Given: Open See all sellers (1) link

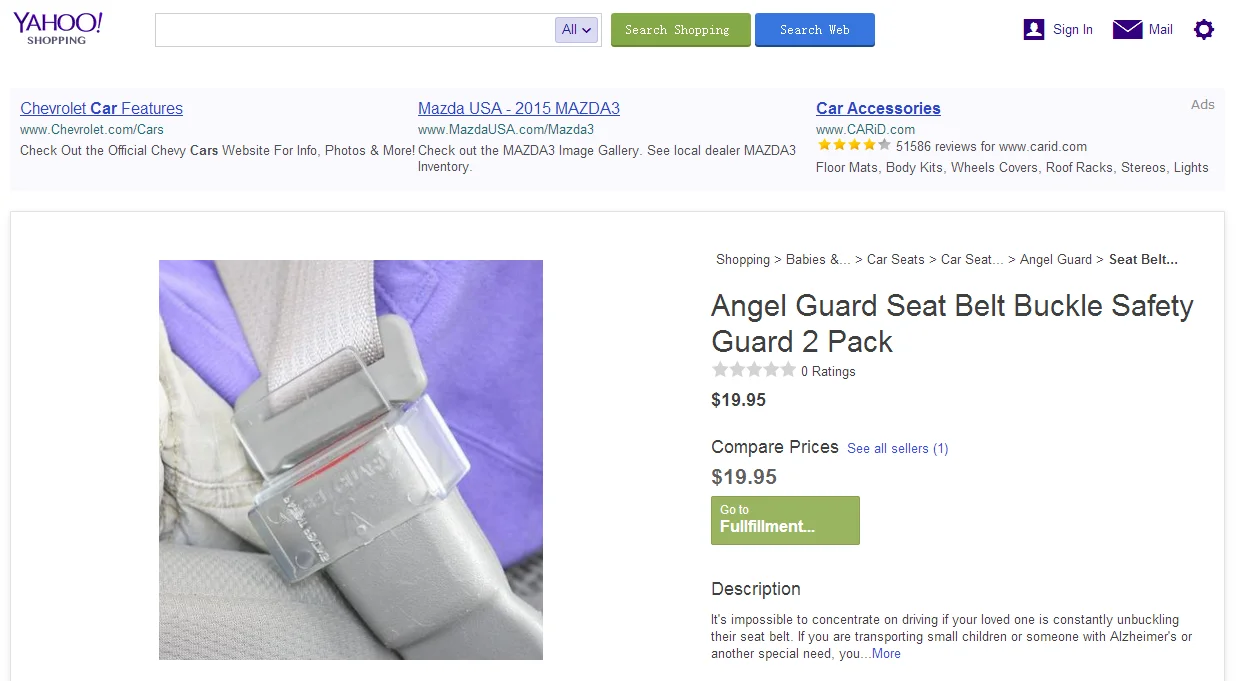Looking at the screenshot, I should 897,449.
